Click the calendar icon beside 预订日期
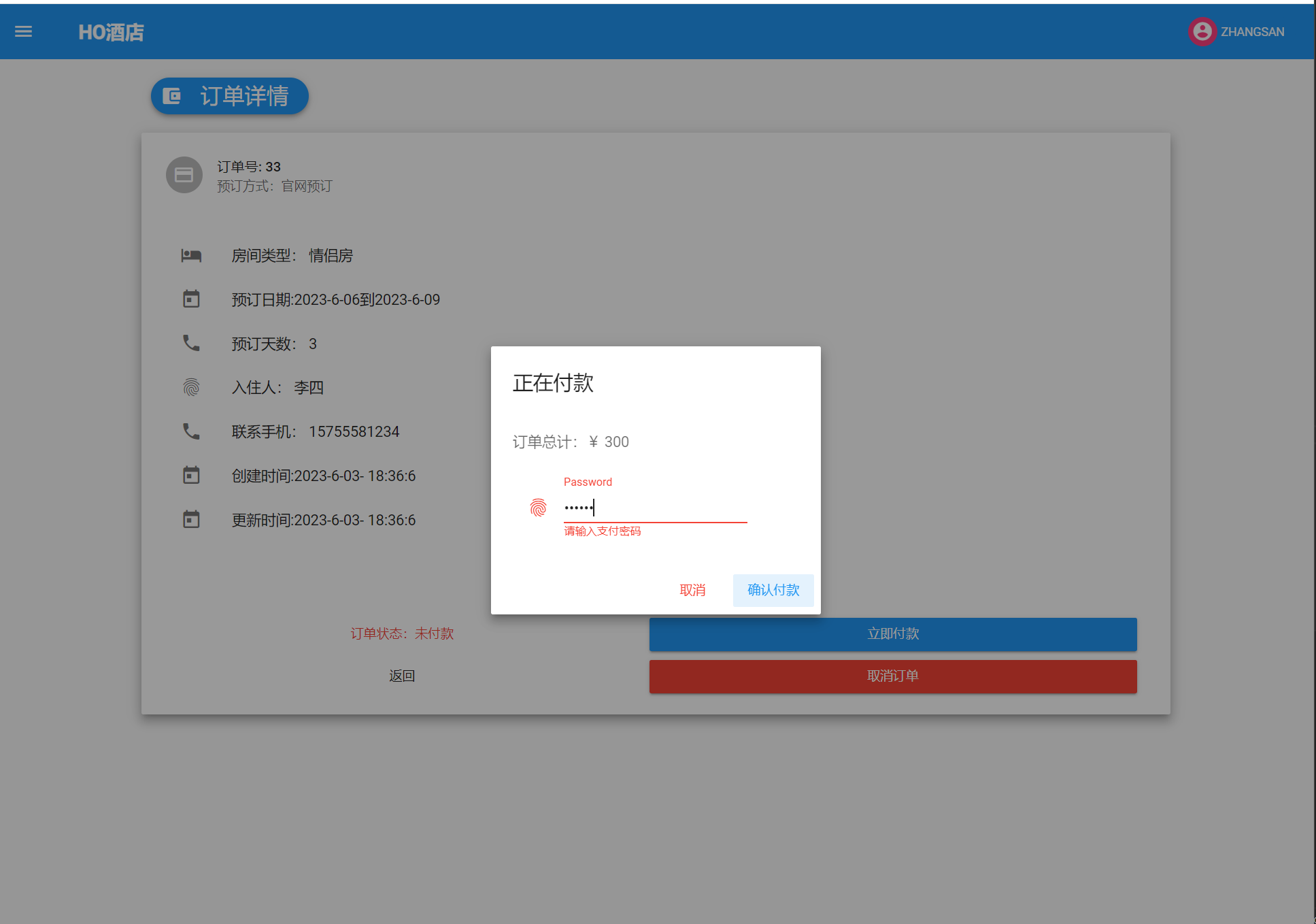Image resolution: width=1316 pixels, height=924 pixels. (x=191, y=299)
